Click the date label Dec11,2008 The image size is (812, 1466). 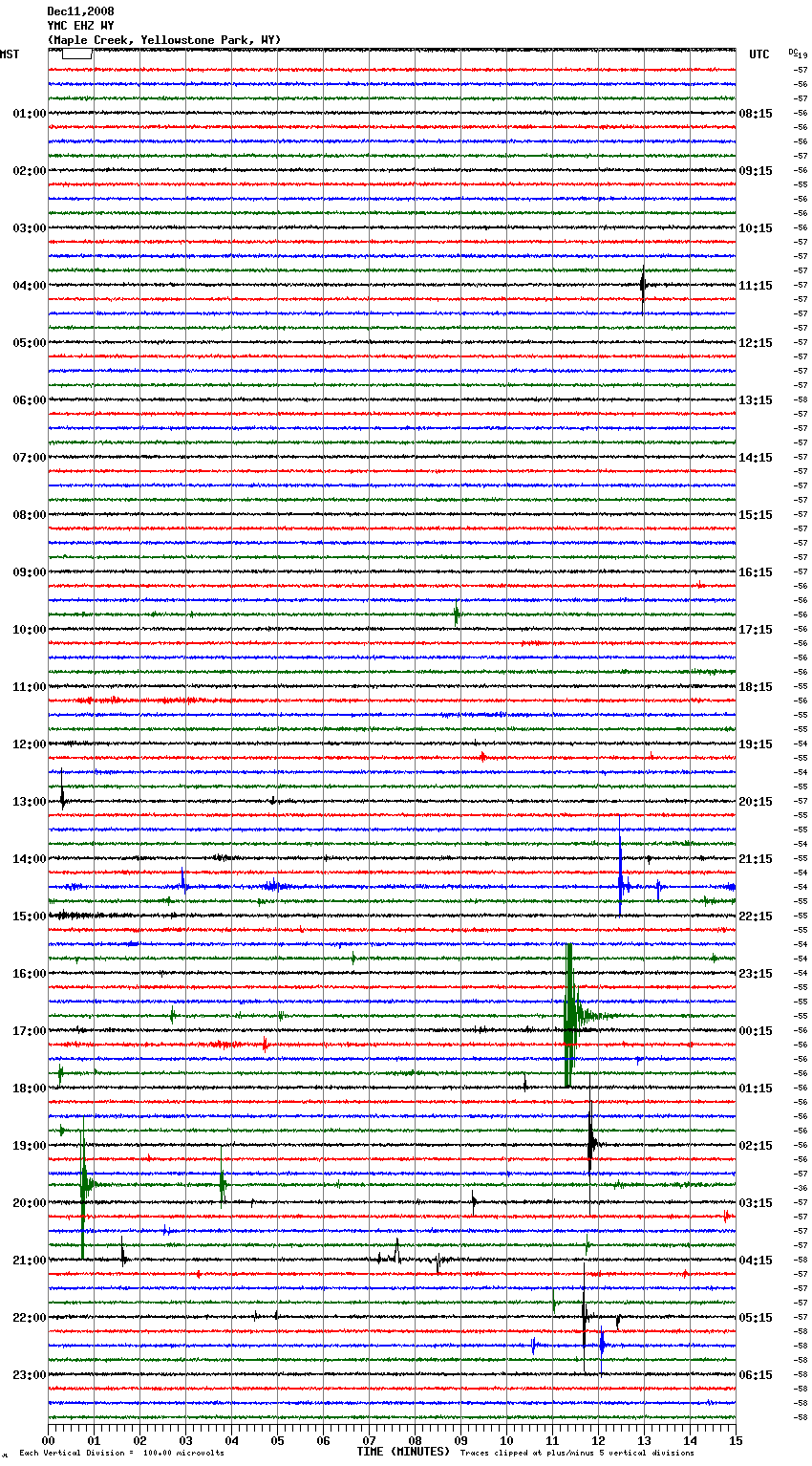pos(80,11)
